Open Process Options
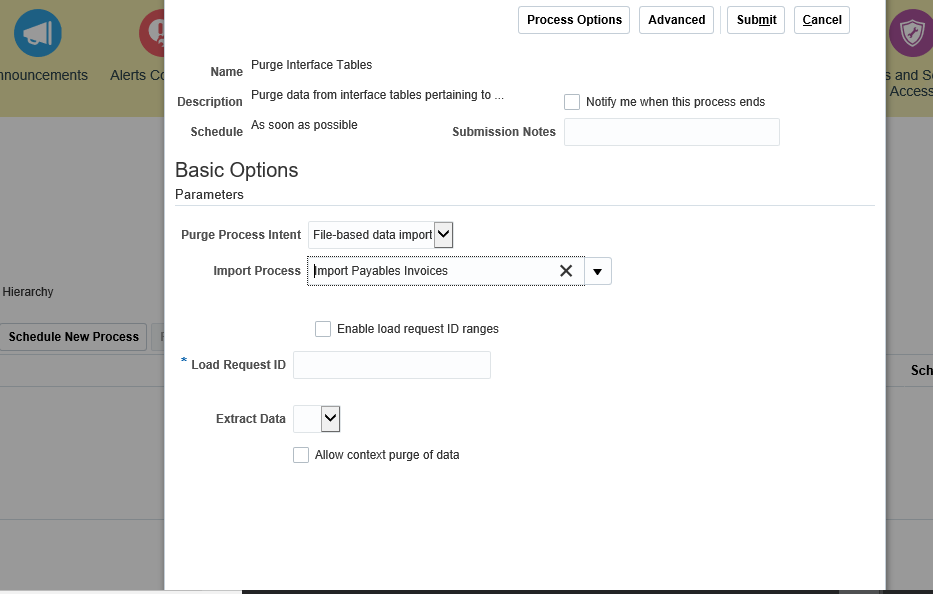 click(x=573, y=19)
